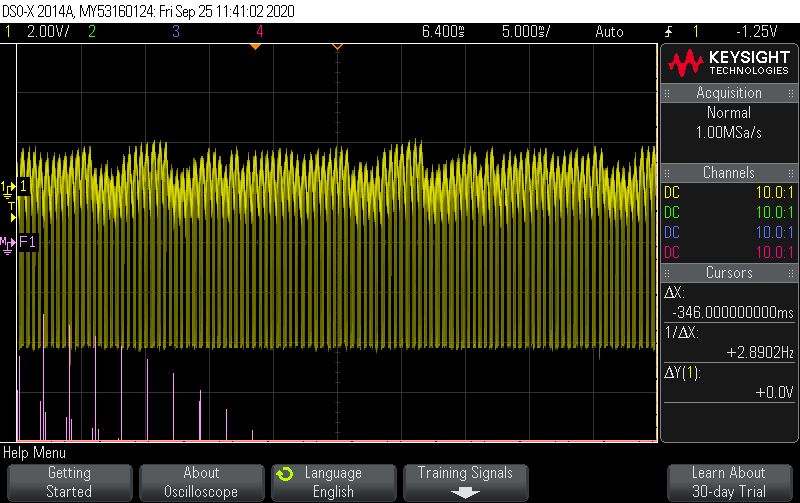Click the -1.25V trigger level readout

(757, 32)
